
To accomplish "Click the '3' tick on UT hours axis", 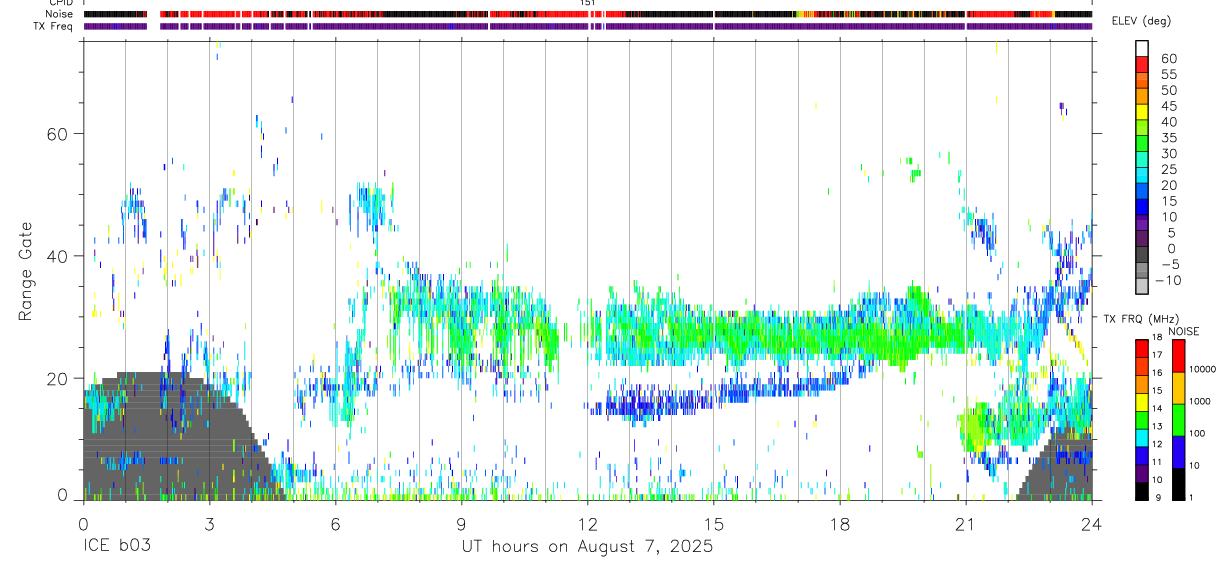I will click(x=209, y=524).
